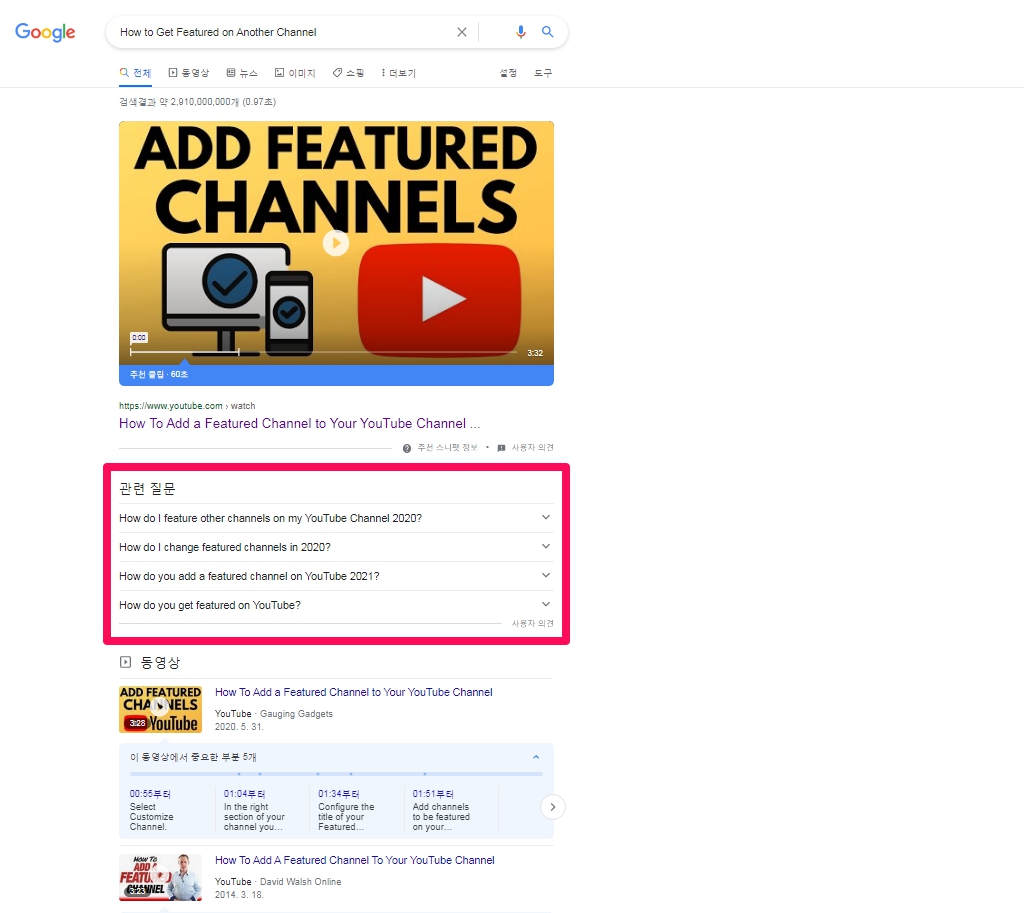Click the 추천 클립 60초 bar
The height and width of the screenshot is (913, 1024).
[x=336, y=374]
